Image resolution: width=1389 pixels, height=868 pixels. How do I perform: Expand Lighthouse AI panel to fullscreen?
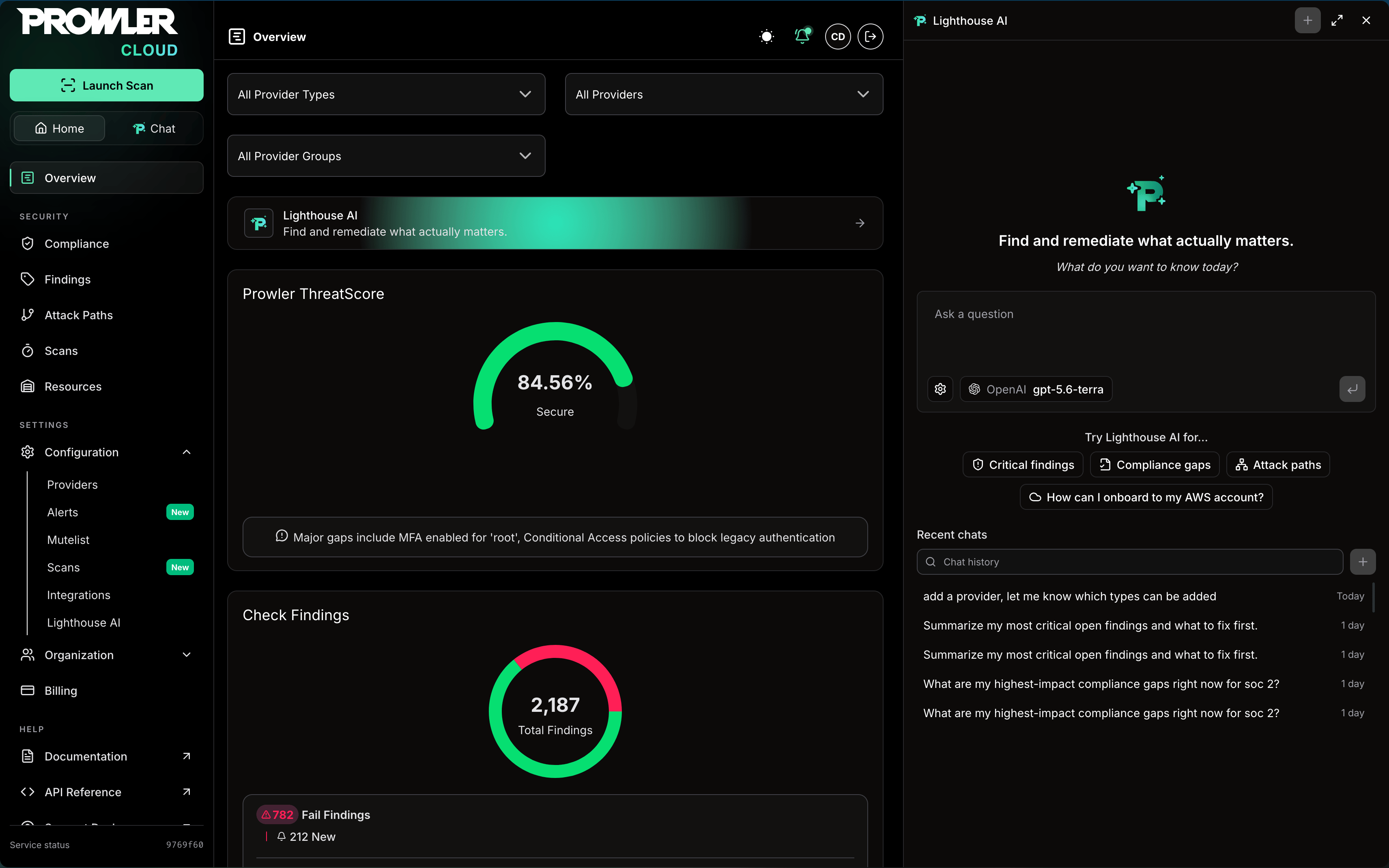[x=1337, y=21]
